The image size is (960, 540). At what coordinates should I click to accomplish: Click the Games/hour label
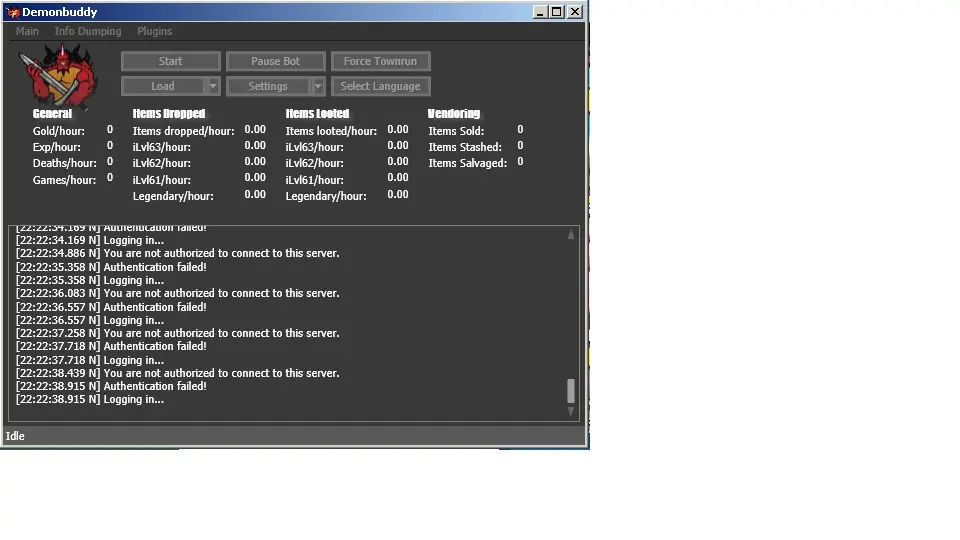[x=64, y=180]
